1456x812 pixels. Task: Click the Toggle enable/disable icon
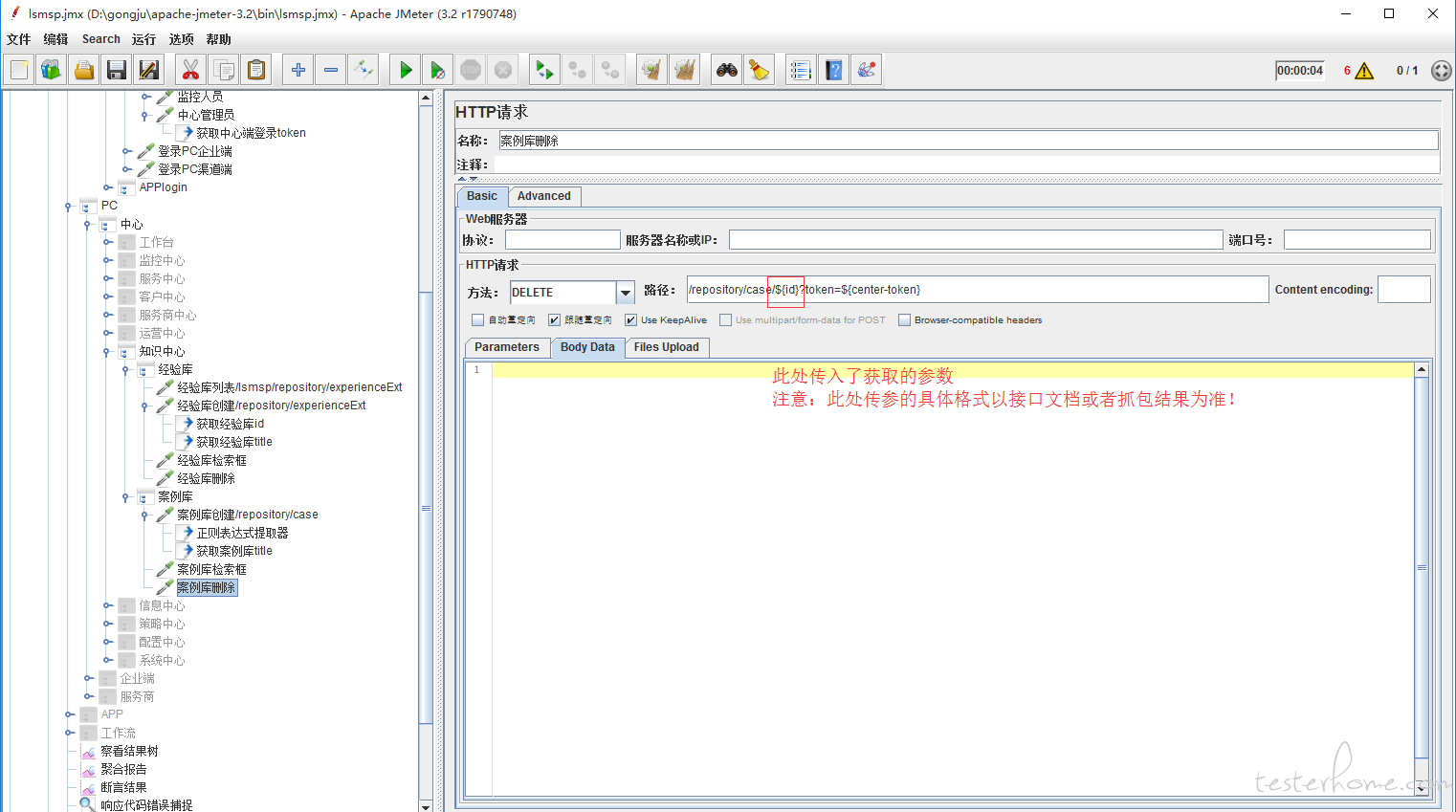pos(364,70)
